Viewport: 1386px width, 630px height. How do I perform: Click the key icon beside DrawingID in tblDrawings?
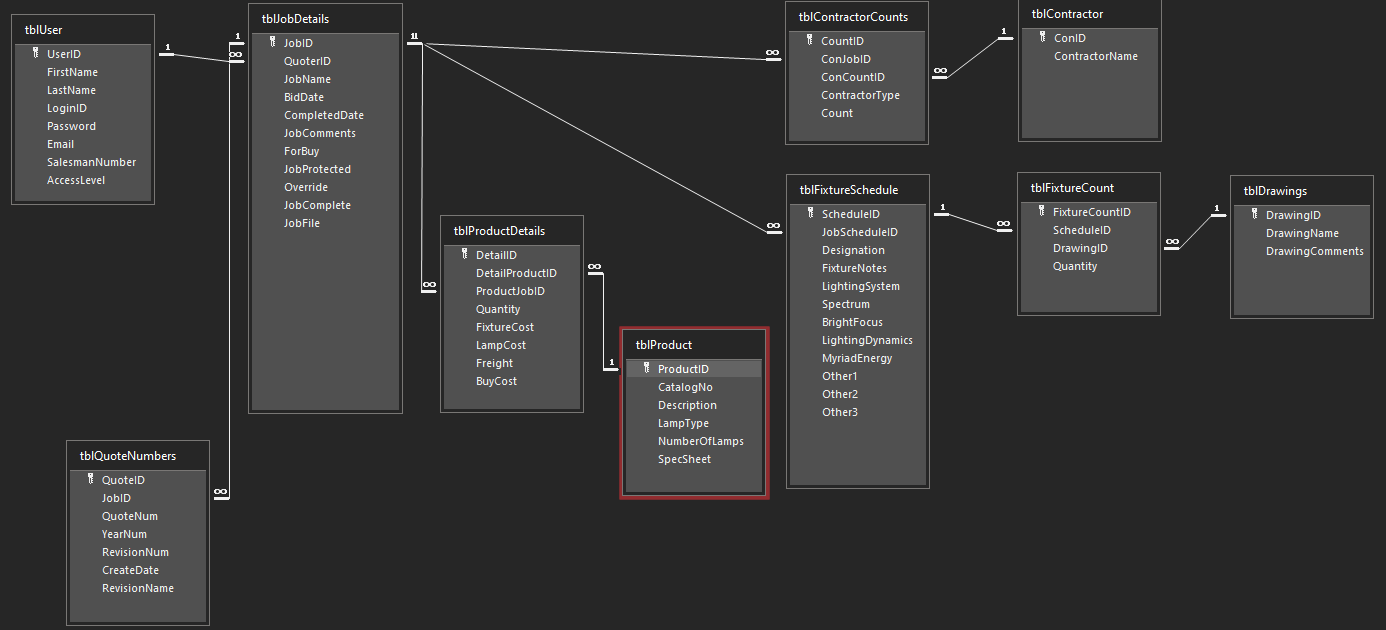click(1254, 215)
